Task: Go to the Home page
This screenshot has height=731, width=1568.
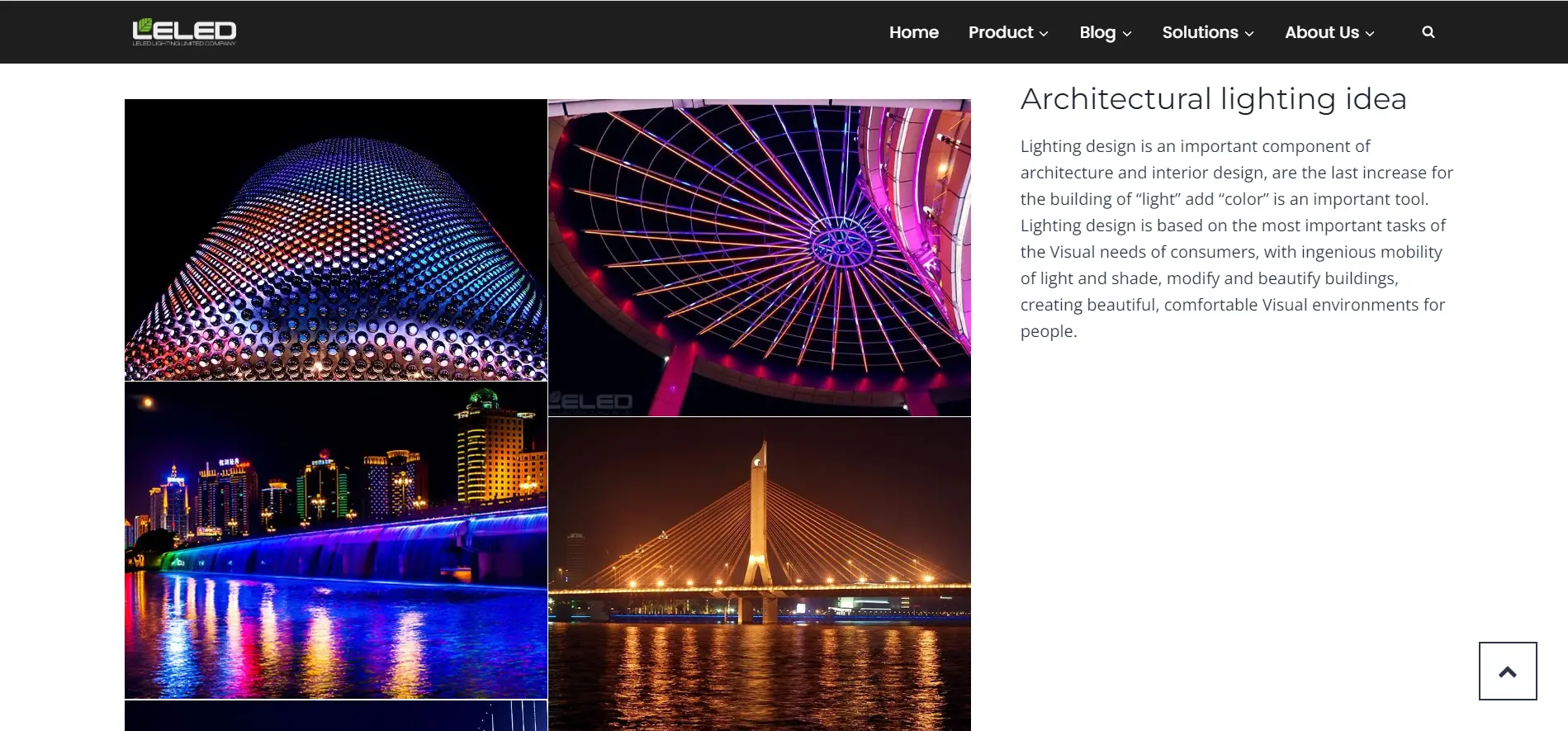Action: (x=913, y=32)
